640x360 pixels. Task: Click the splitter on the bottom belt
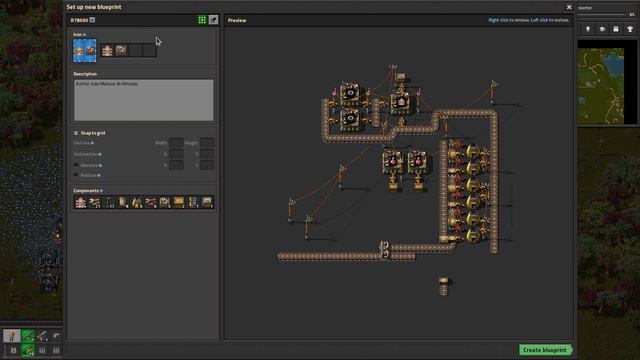(384, 249)
